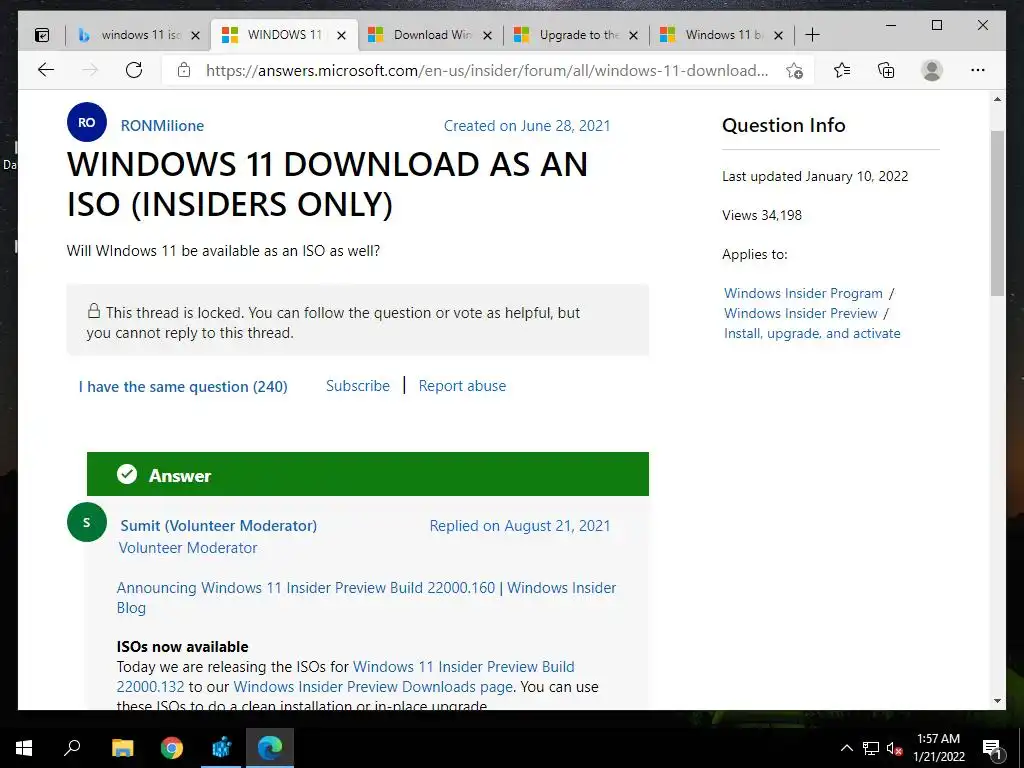Launch Google Chrome from taskbar
The width and height of the screenshot is (1024, 768).
click(172, 748)
